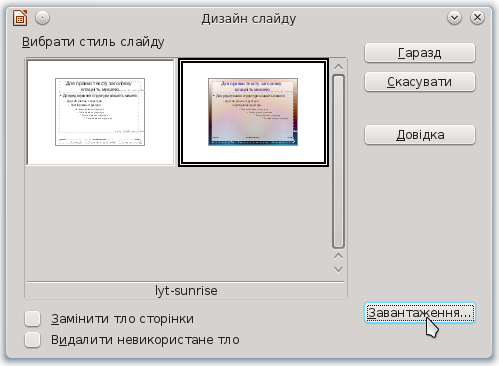499x366 pixels.
Task: Open the Impress window menu icon
Action: tap(20, 18)
